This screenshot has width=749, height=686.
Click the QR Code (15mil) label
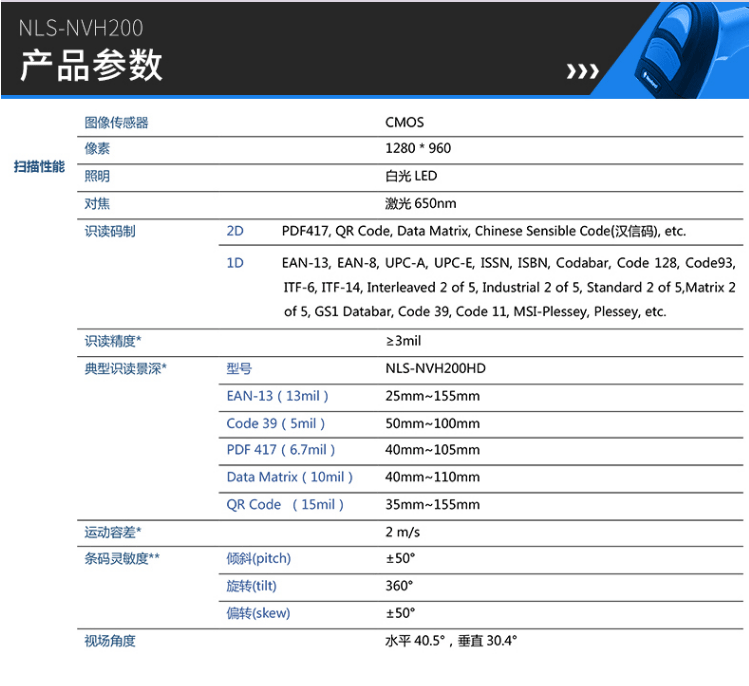(x=285, y=504)
